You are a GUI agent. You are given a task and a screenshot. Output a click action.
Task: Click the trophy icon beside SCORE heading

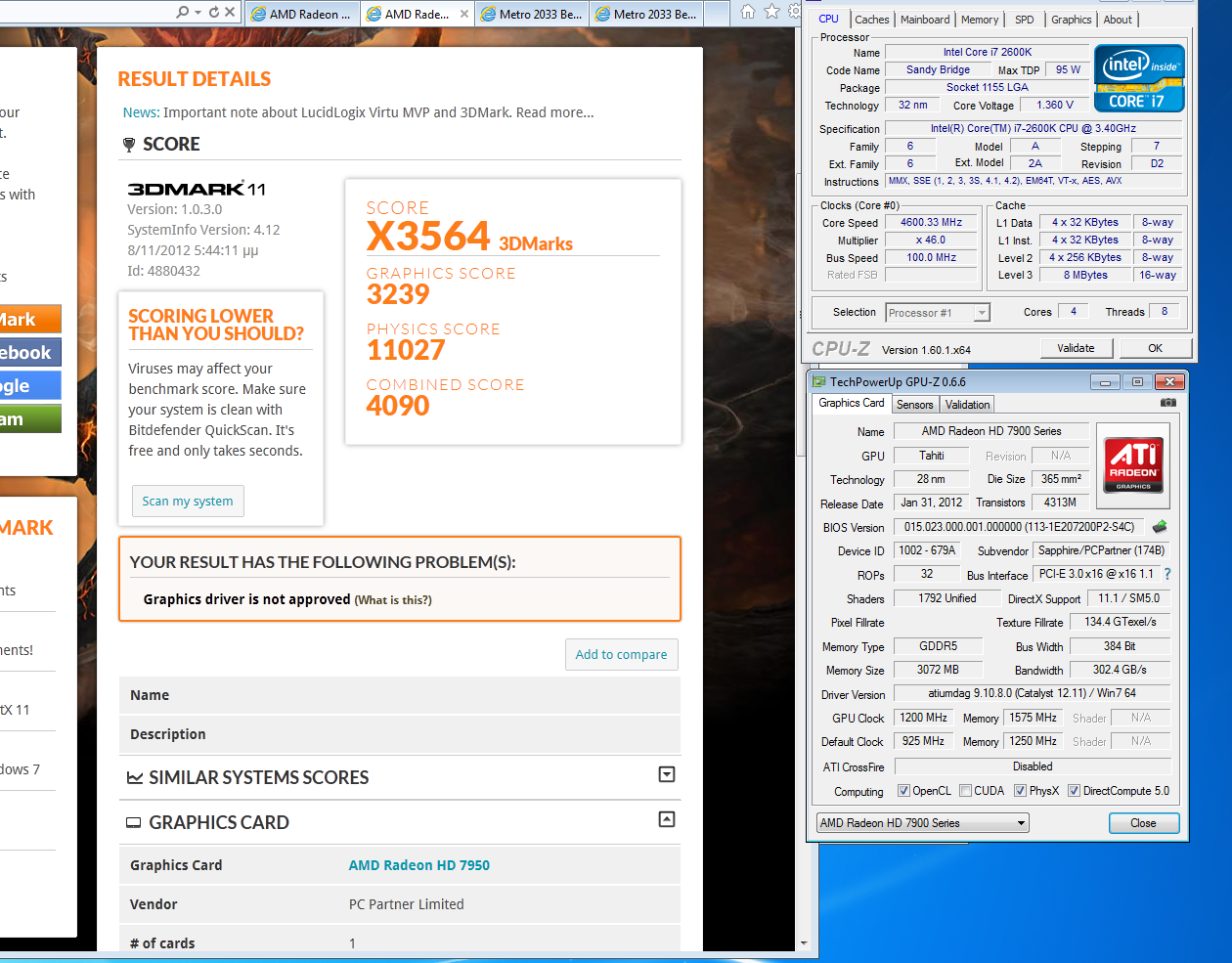pos(129,145)
